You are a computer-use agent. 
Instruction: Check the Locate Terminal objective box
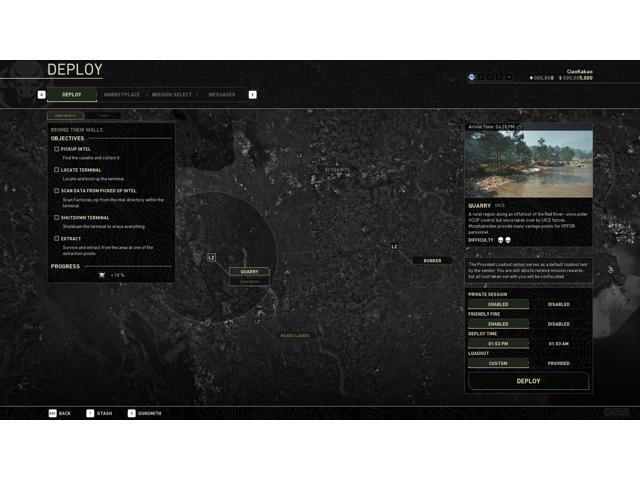coord(57,170)
